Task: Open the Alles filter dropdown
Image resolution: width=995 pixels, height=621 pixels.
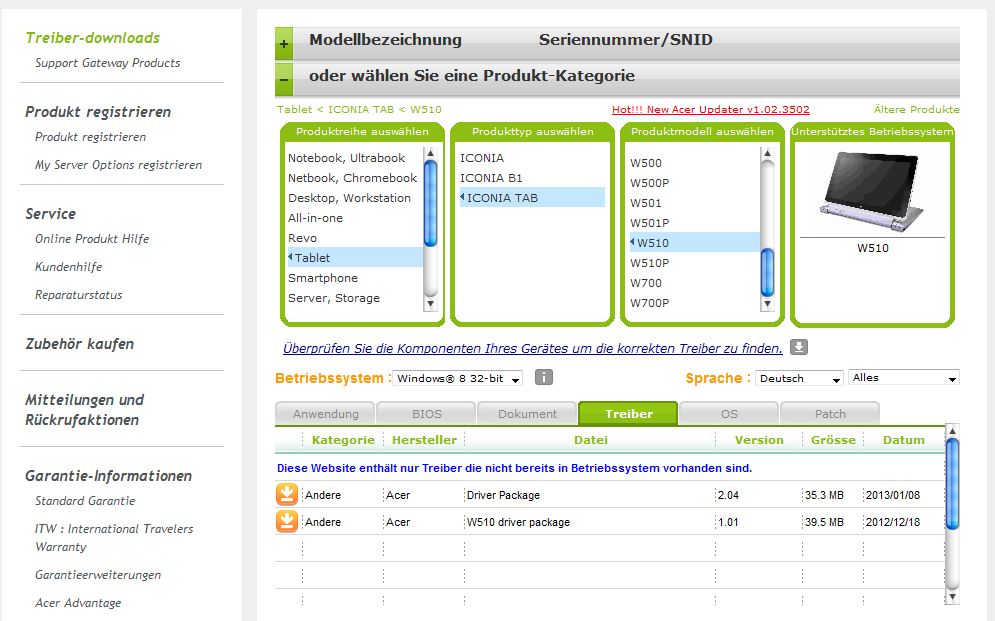Action: pos(904,378)
